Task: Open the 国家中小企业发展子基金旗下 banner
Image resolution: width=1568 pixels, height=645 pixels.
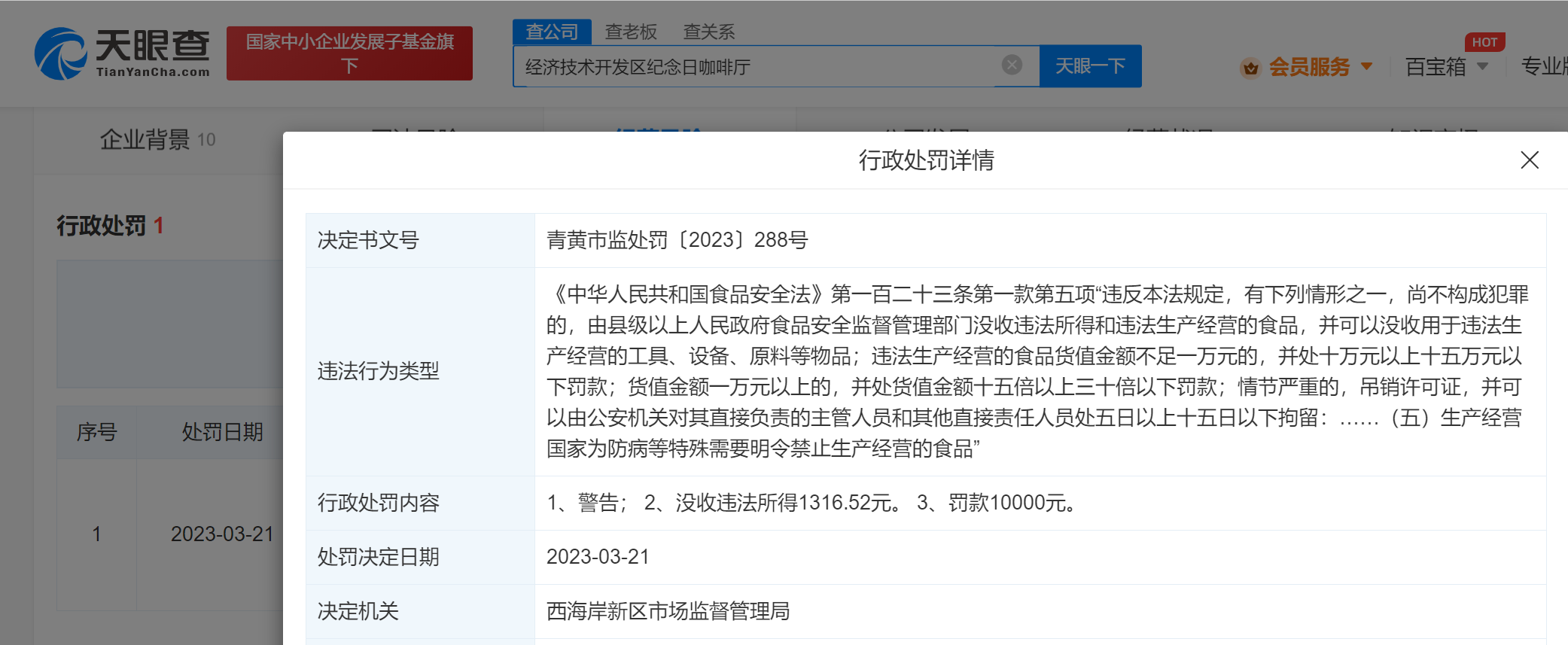Action: click(349, 53)
